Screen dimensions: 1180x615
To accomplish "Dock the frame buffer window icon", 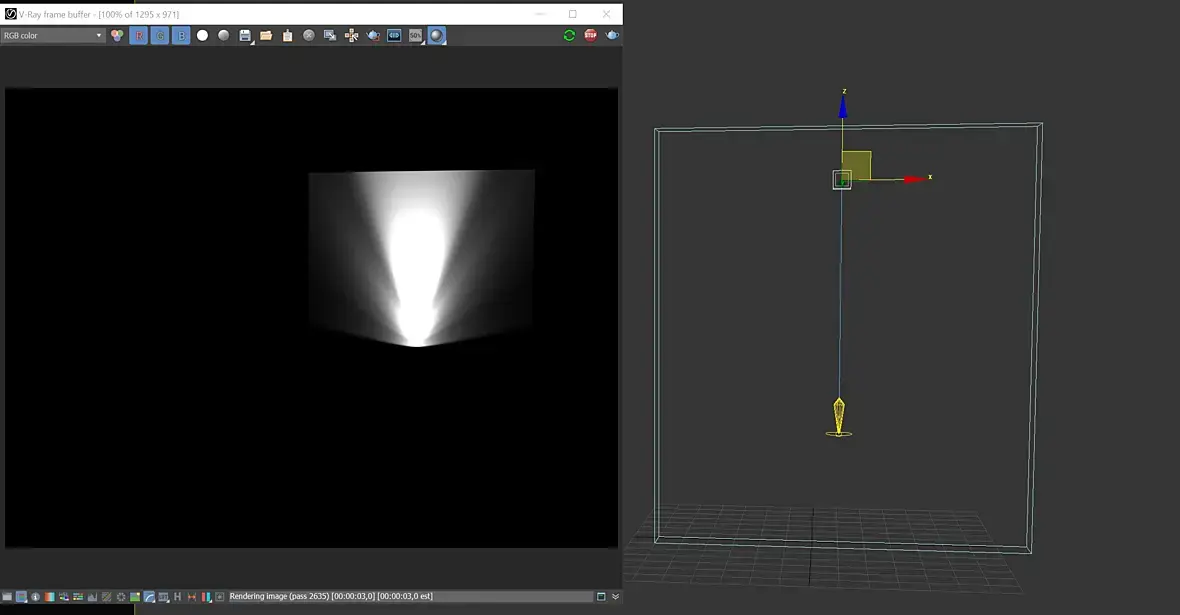I will [x=601, y=596].
